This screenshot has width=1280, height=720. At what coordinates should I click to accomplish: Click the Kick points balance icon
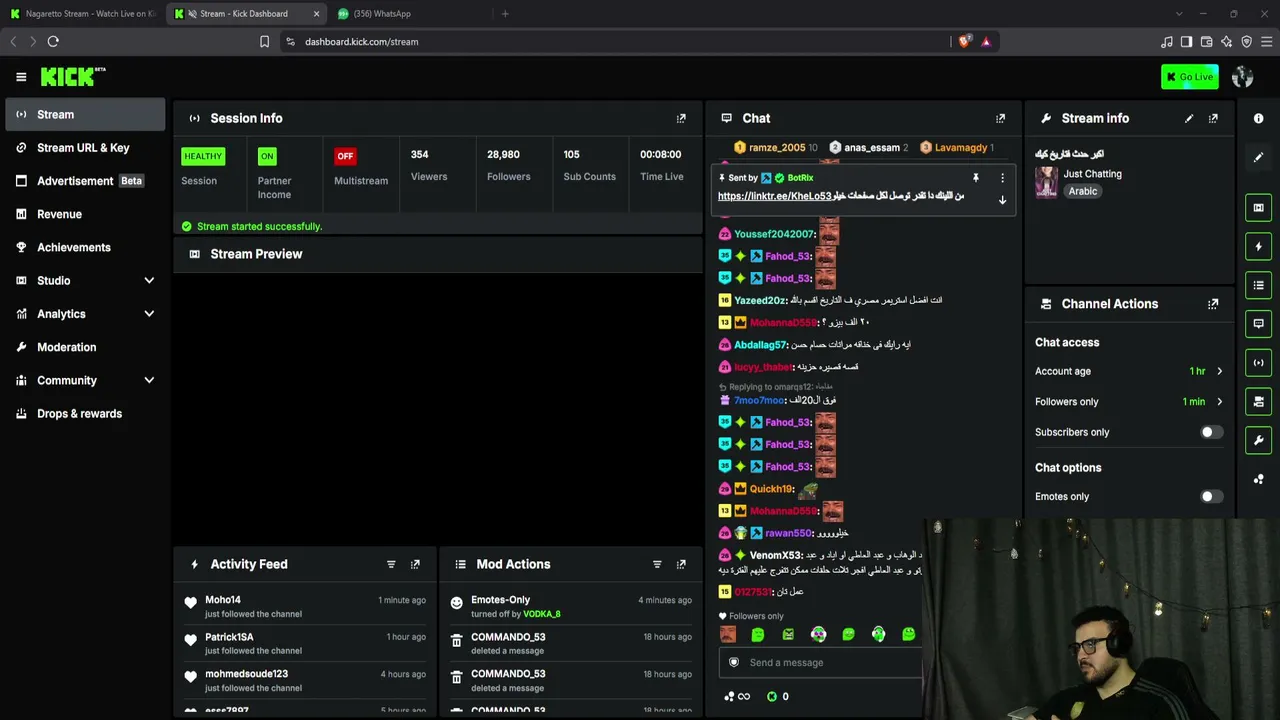772,697
